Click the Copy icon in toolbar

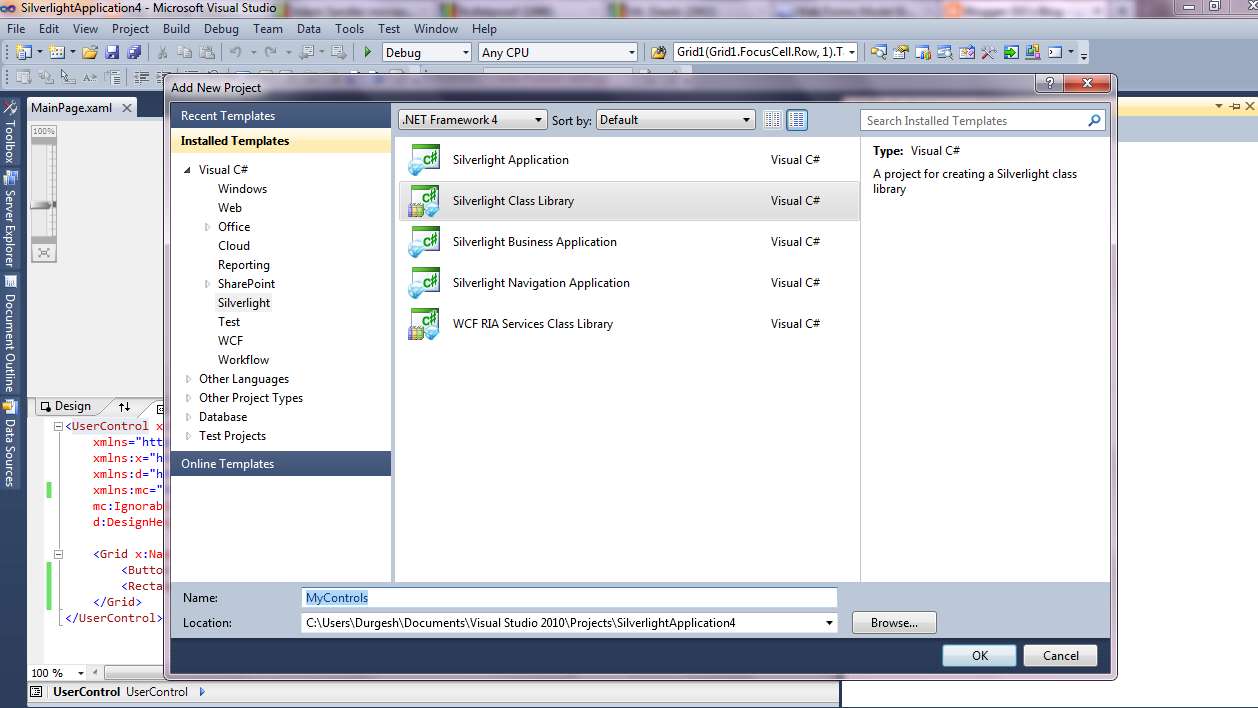click(184, 52)
